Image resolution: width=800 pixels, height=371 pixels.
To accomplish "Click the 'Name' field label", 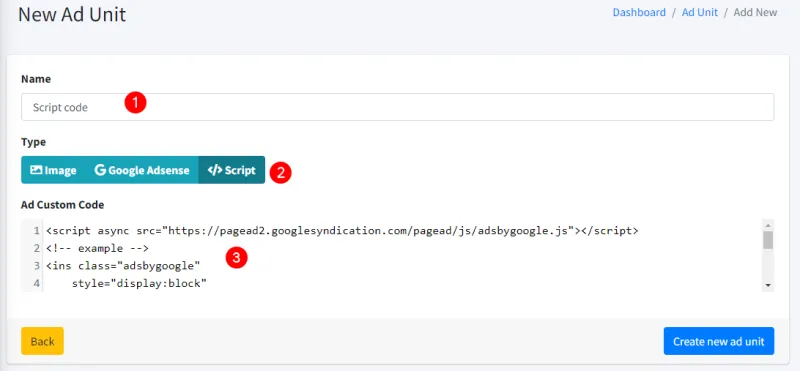I will 36,79.
